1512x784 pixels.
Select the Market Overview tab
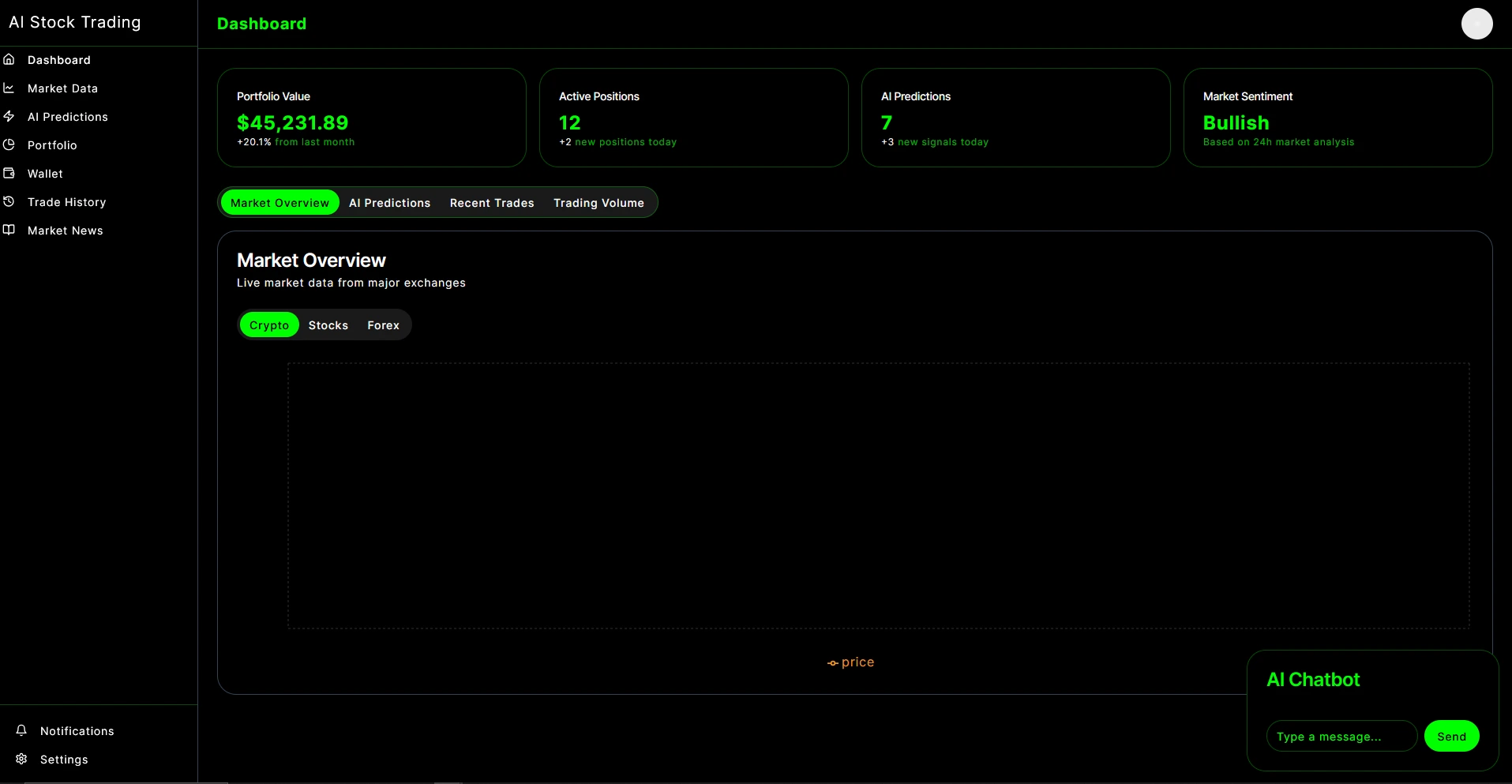[280, 203]
